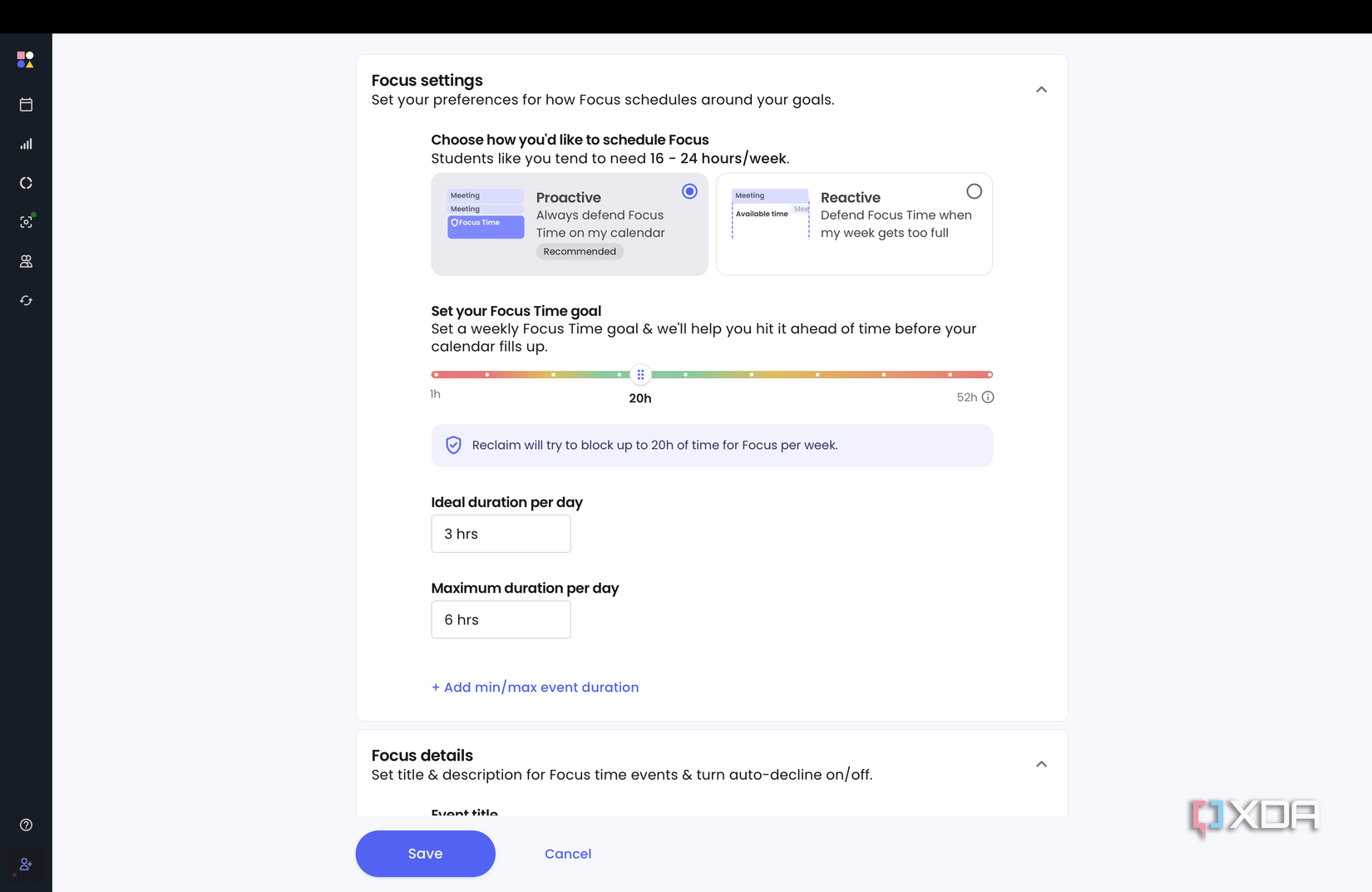
Task: Click the Save button
Action: tap(425, 854)
